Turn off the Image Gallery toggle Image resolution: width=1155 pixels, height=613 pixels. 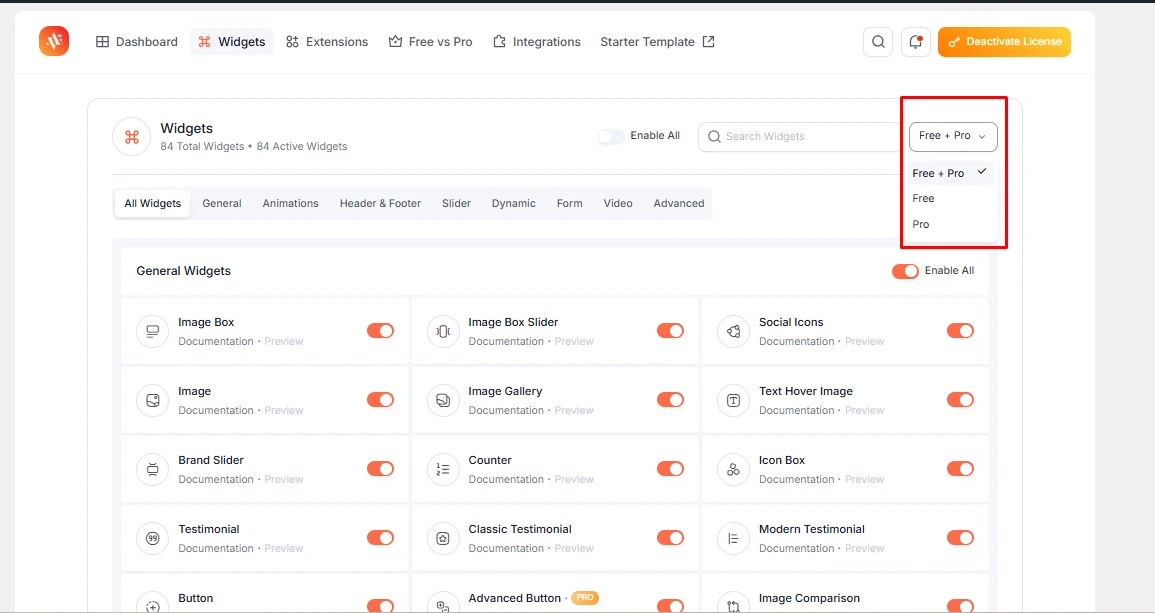click(670, 399)
